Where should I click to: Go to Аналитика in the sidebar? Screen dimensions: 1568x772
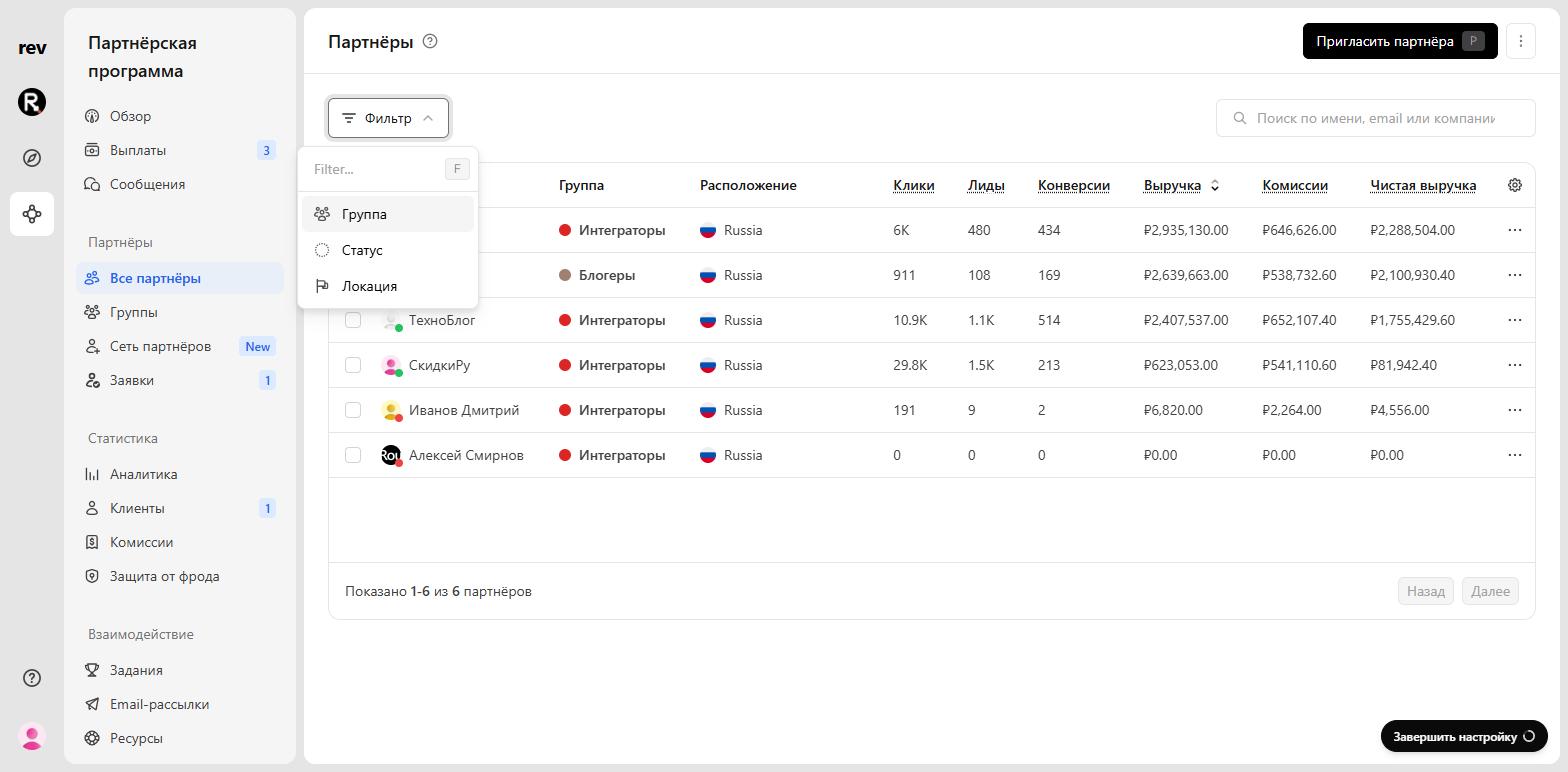tap(180, 474)
